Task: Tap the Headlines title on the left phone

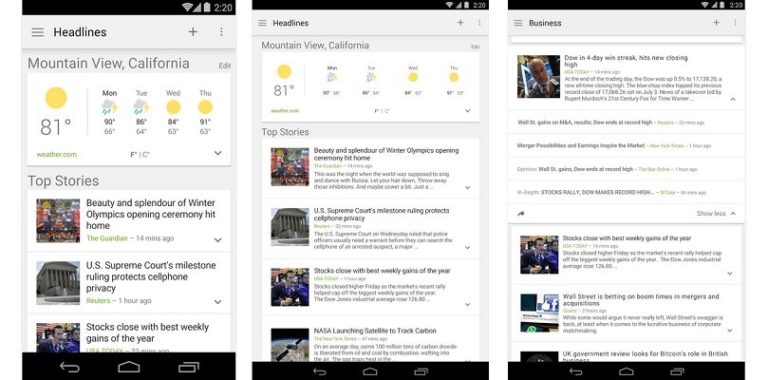Action: (x=80, y=32)
